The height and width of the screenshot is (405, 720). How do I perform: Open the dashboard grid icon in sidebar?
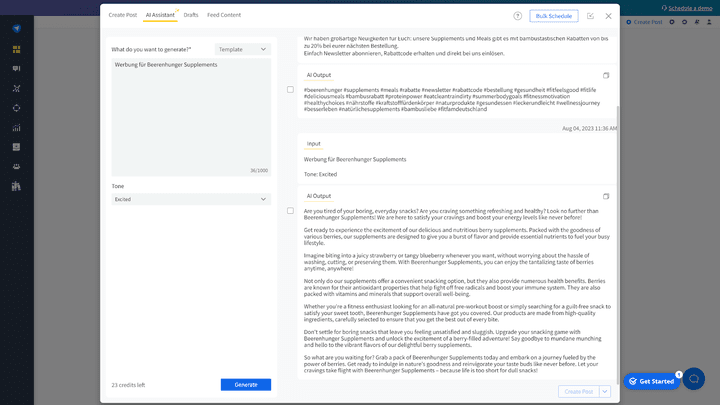click(x=17, y=49)
